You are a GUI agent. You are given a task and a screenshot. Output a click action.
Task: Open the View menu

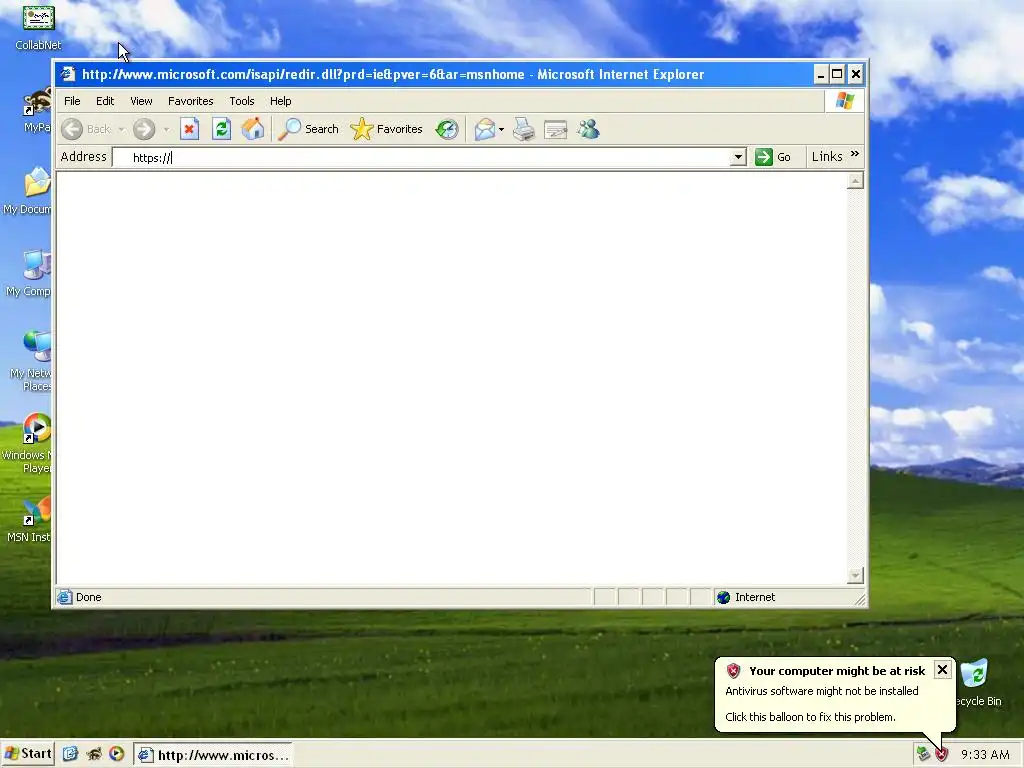click(141, 101)
